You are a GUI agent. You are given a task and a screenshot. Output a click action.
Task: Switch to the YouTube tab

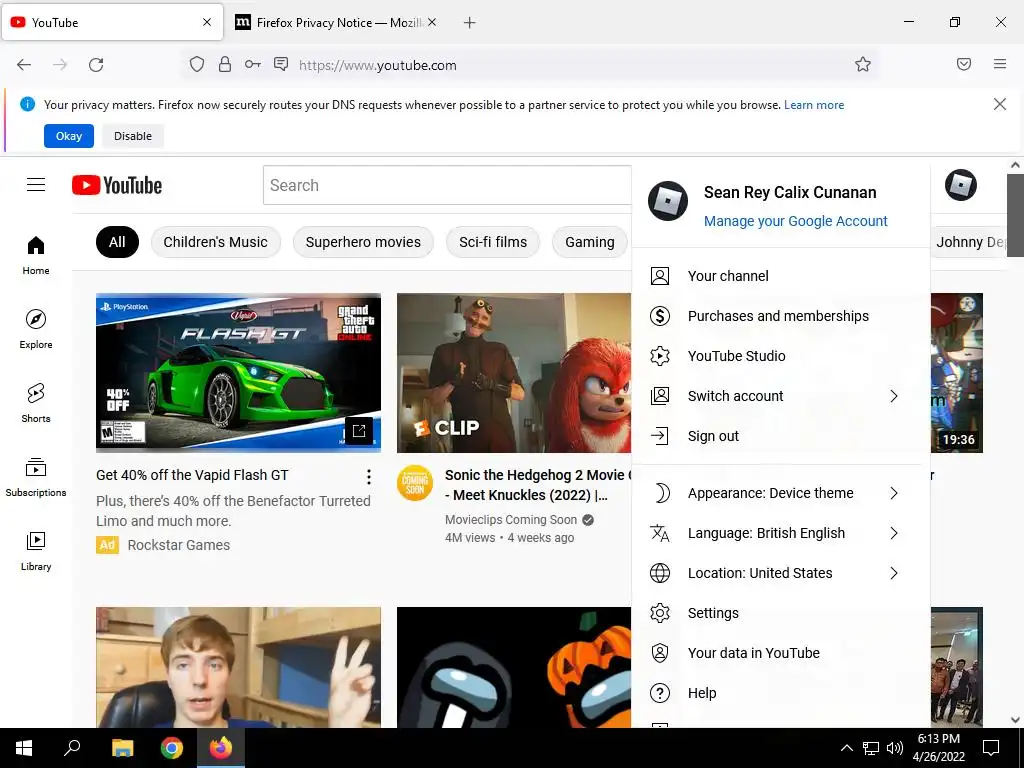coord(112,22)
